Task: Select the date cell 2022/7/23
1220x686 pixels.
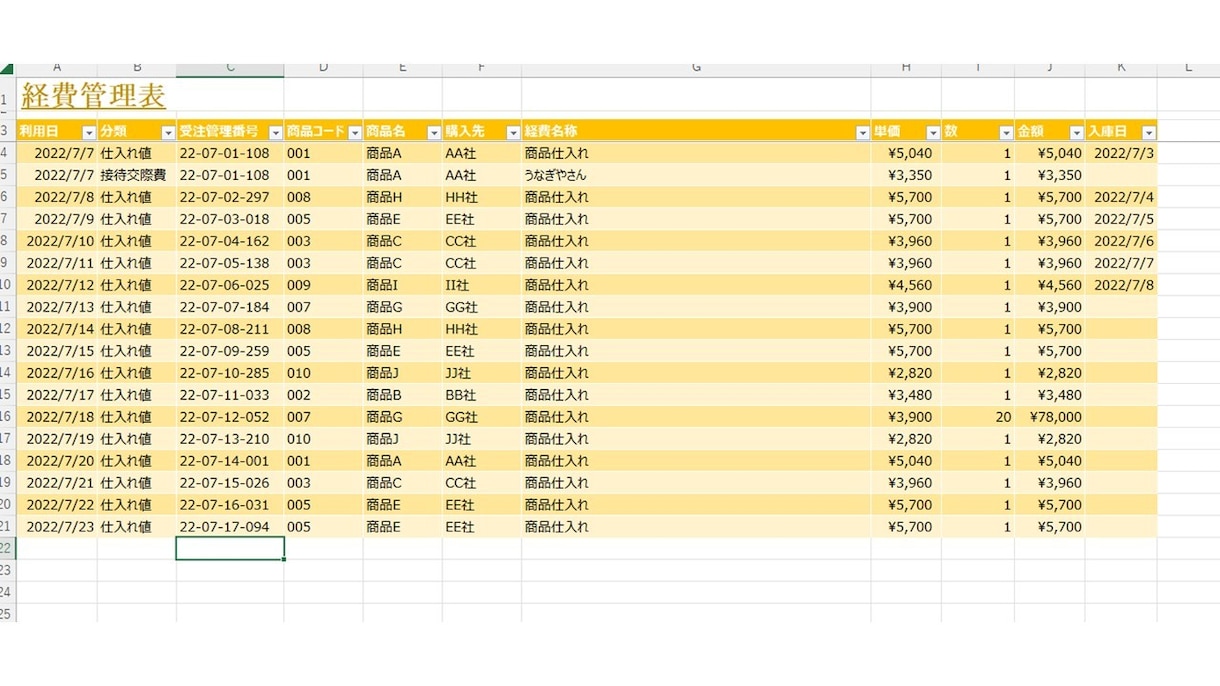Action: point(57,527)
